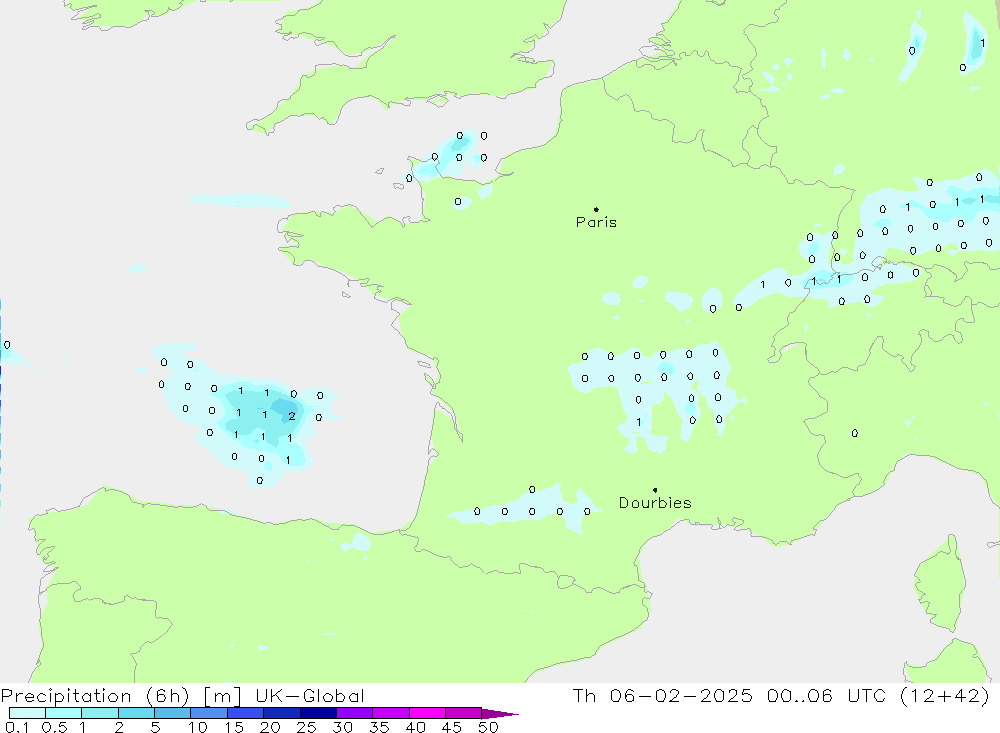Click the '2' precipitation value in Biscay
1000x733 pixels.
(291, 416)
